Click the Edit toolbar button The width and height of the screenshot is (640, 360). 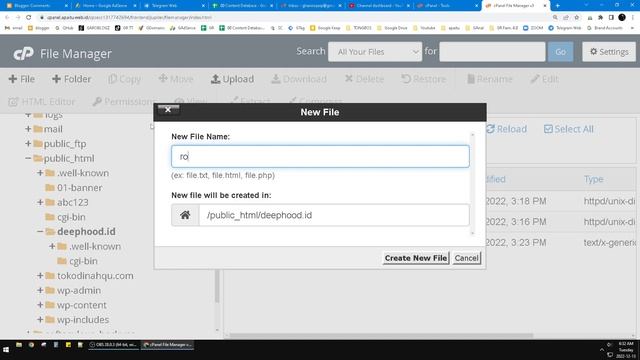pos(544,79)
